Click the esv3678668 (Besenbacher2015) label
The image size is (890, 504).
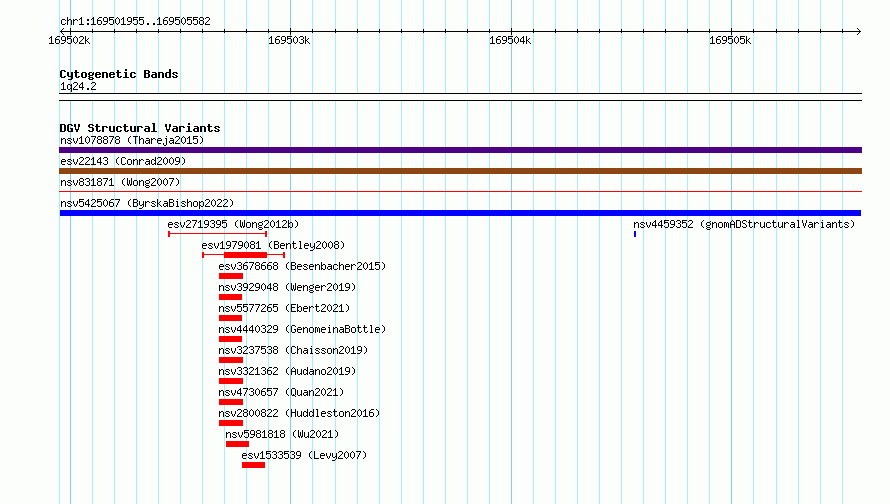pos(302,266)
